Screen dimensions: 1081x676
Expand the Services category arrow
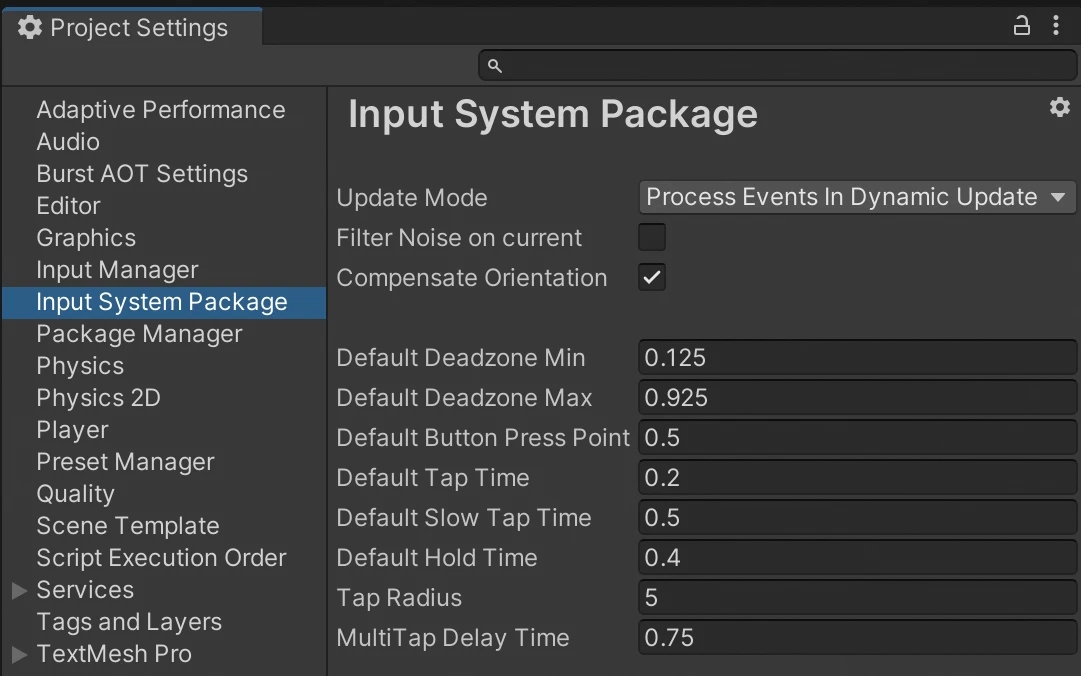[x=19, y=591]
